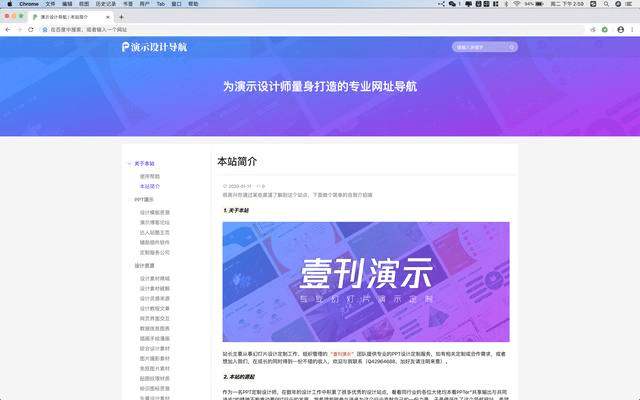The height and width of the screenshot is (400, 640).
Task: Click the comment count icon beside the date
Action: 258,186
